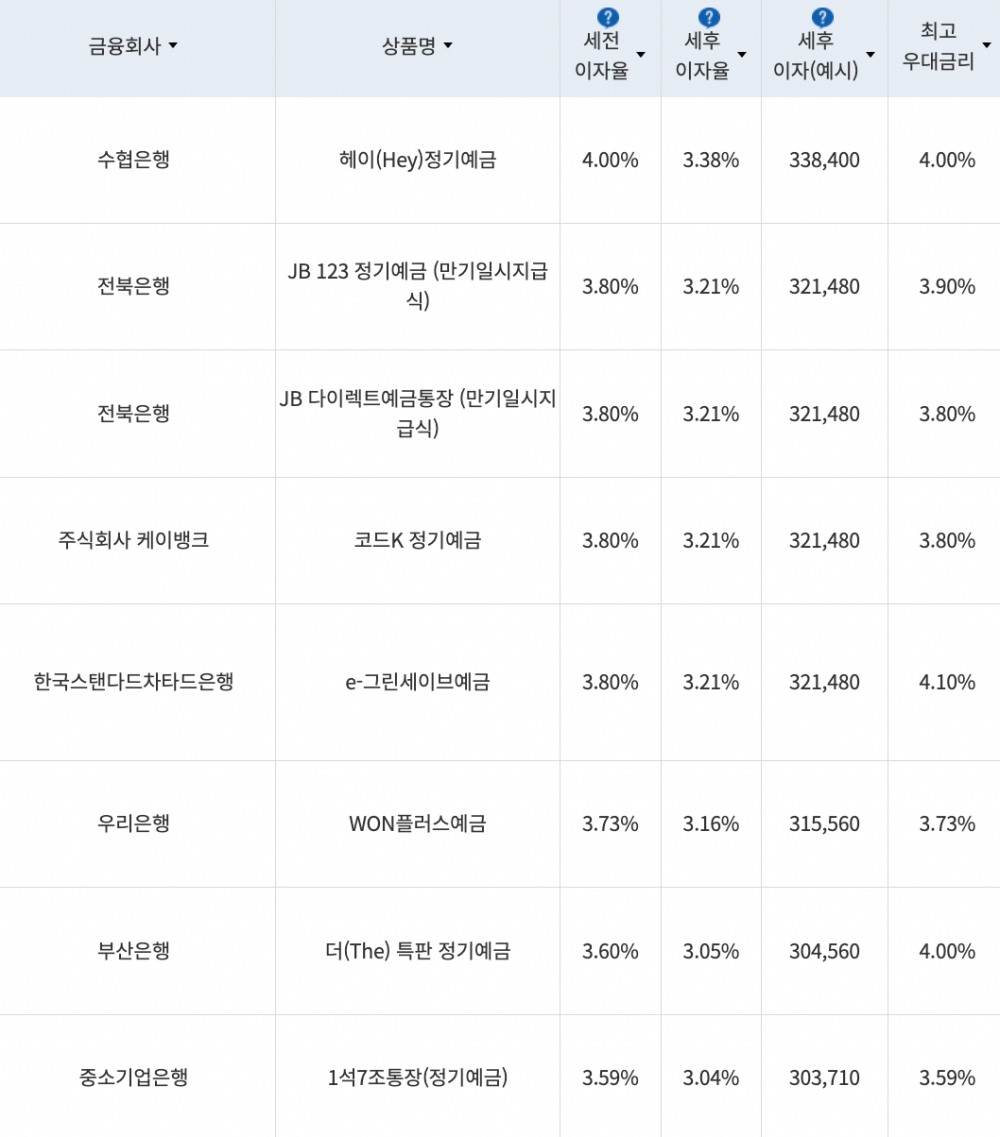Open the 세후 이자(예시) sort dropdown
Image resolution: width=1000 pixels, height=1137 pixels.
(870, 54)
